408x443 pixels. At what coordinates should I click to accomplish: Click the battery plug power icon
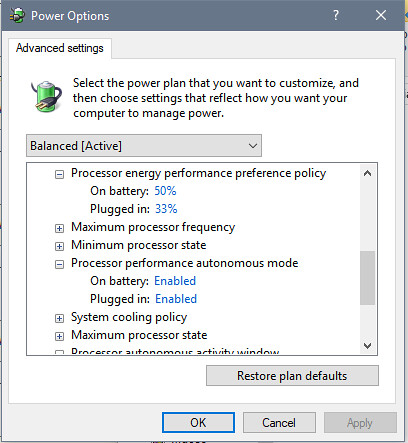tap(46, 96)
